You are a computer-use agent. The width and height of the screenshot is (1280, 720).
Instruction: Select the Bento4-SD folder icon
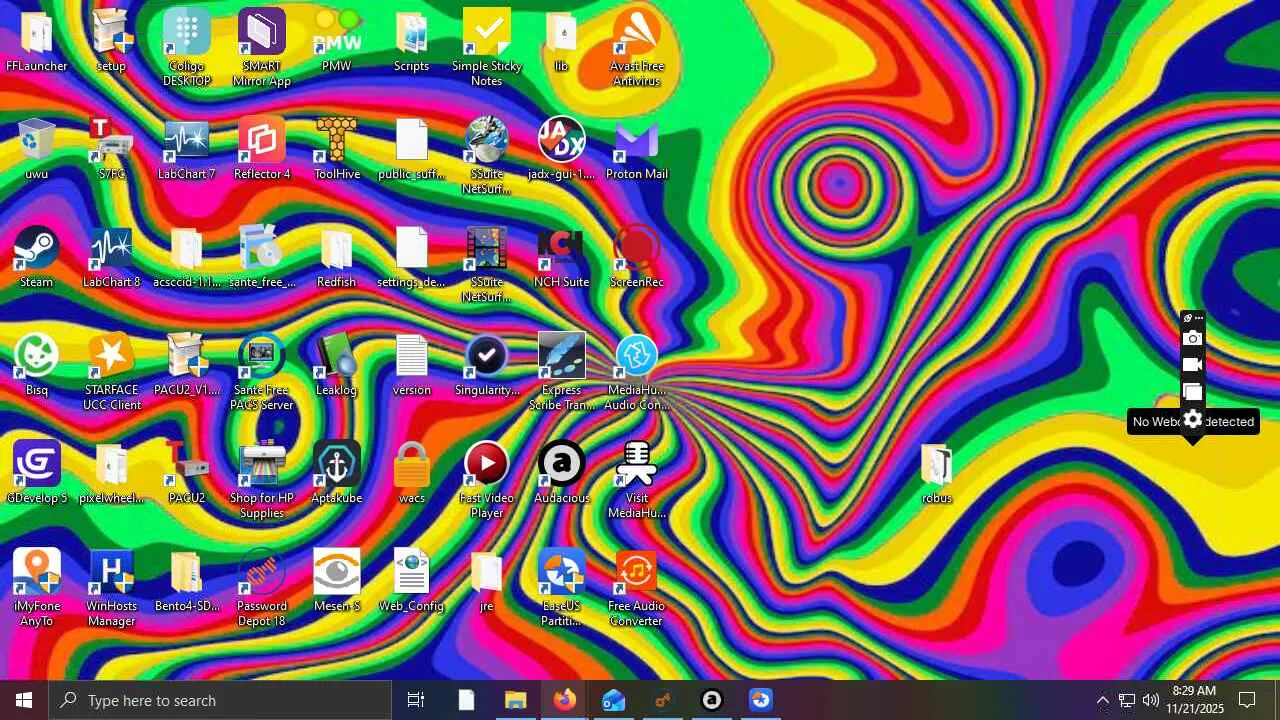(187, 581)
